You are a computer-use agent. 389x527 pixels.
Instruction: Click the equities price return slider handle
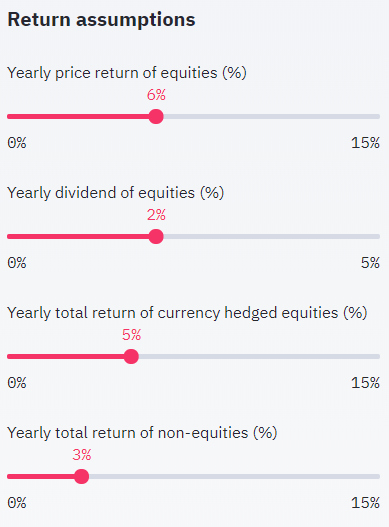coord(156,116)
